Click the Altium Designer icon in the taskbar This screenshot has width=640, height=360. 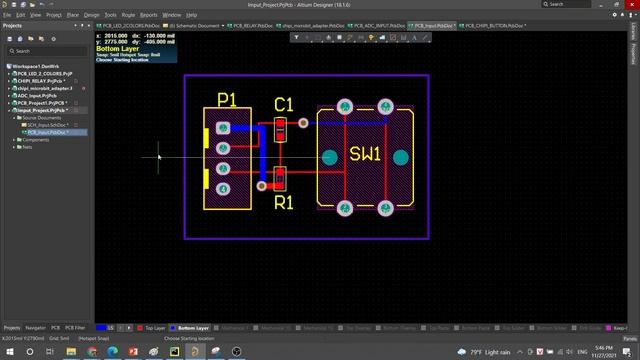click(195, 351)
